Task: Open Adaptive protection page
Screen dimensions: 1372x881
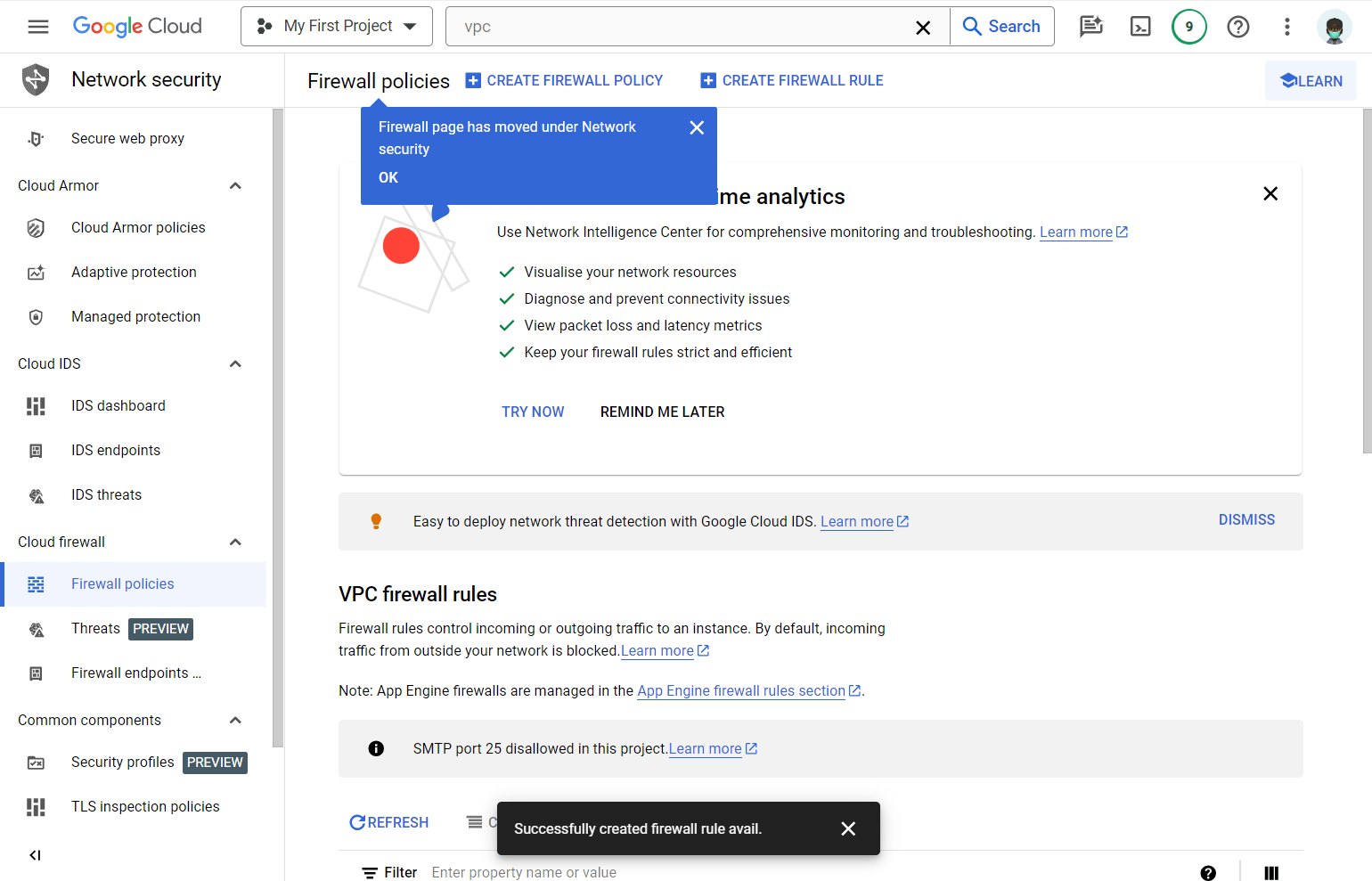Action: click(134, 273)
